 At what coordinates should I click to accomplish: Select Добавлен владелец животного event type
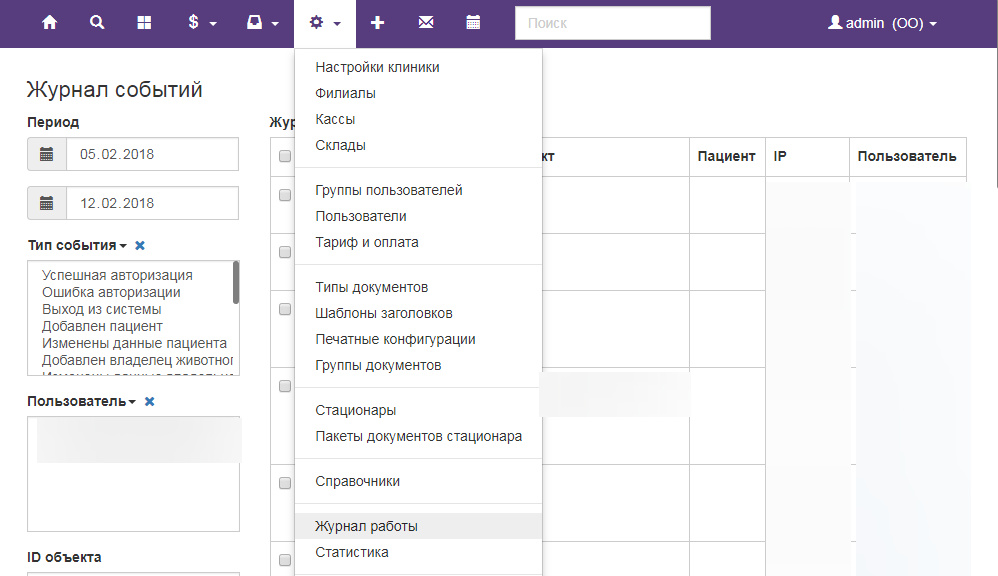pyautogui.click(x=137, y=360)
